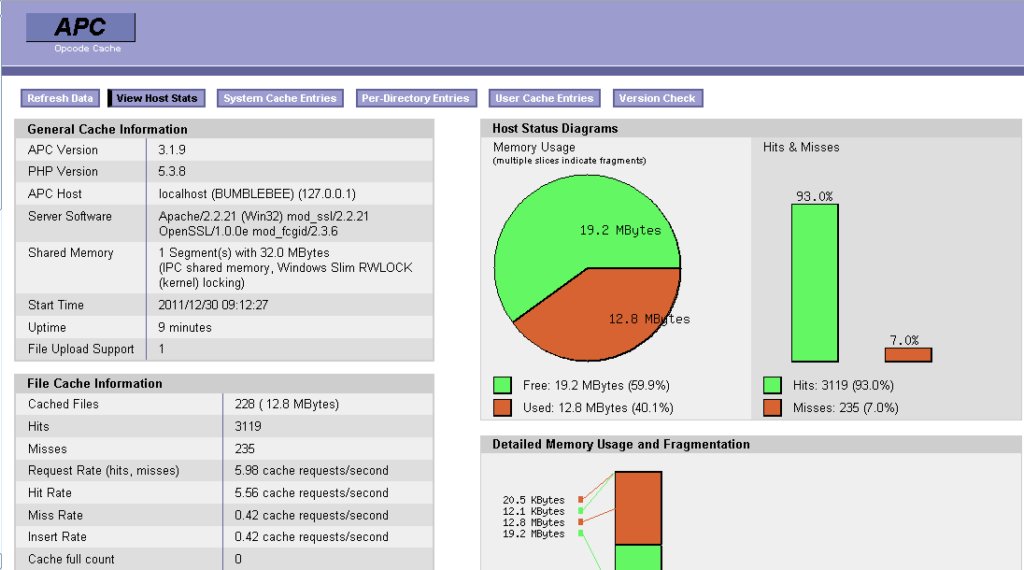Click the orange segment of the fragmentation bar
The height and width of the screenshot is (570, 1024).
[x=638, y=507]
